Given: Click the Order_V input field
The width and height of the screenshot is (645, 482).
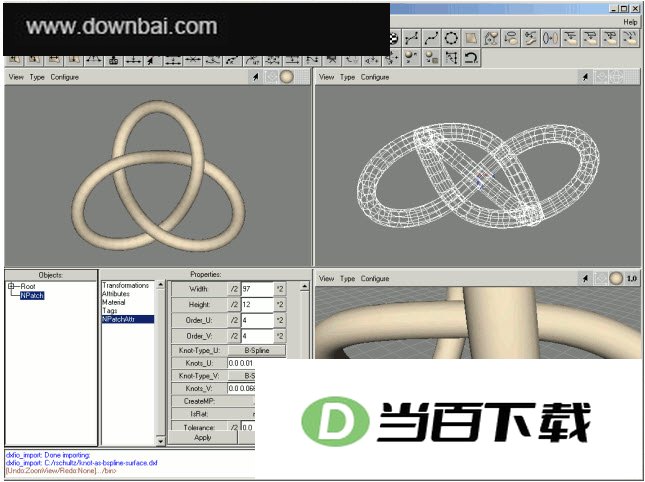Looking at the screenshot, I should [257, 336].
